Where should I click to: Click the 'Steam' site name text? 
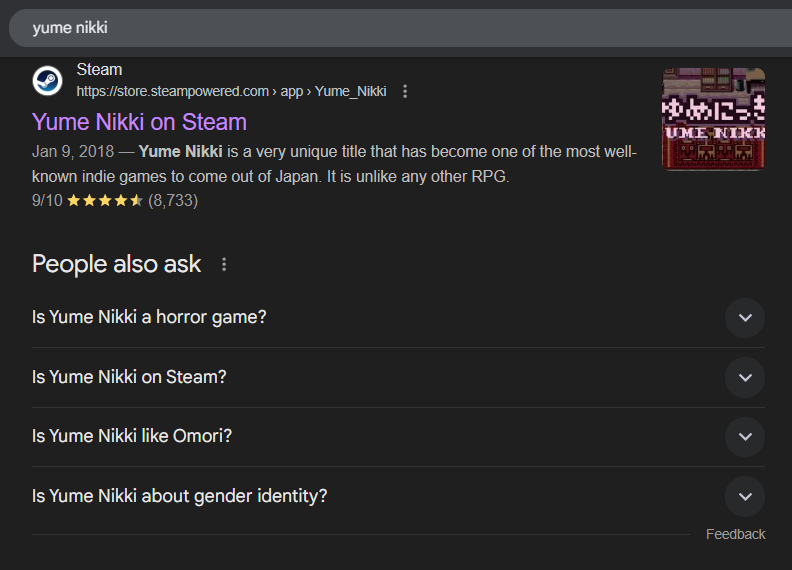(x=99, y=70)
